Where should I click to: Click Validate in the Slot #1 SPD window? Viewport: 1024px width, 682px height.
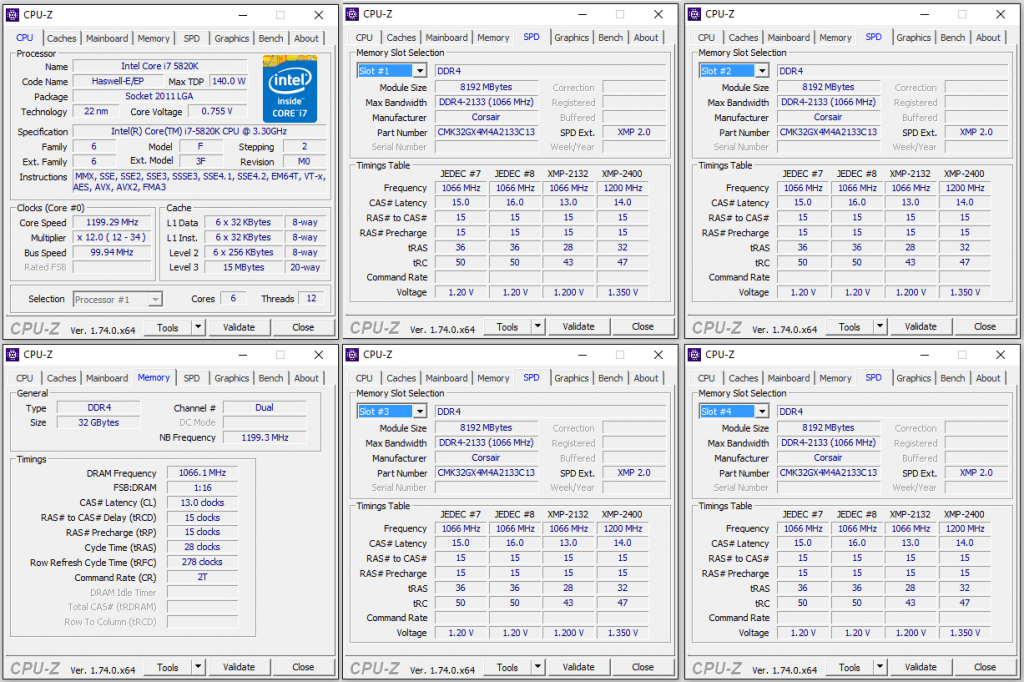[580, 326]
